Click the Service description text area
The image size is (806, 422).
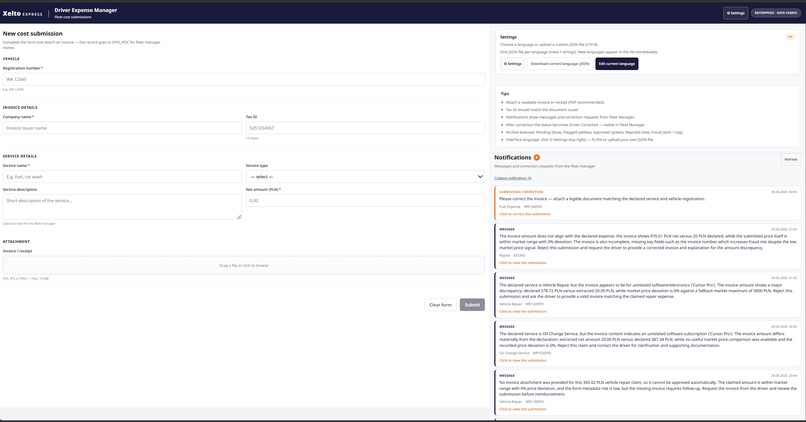tap(122, 207)
